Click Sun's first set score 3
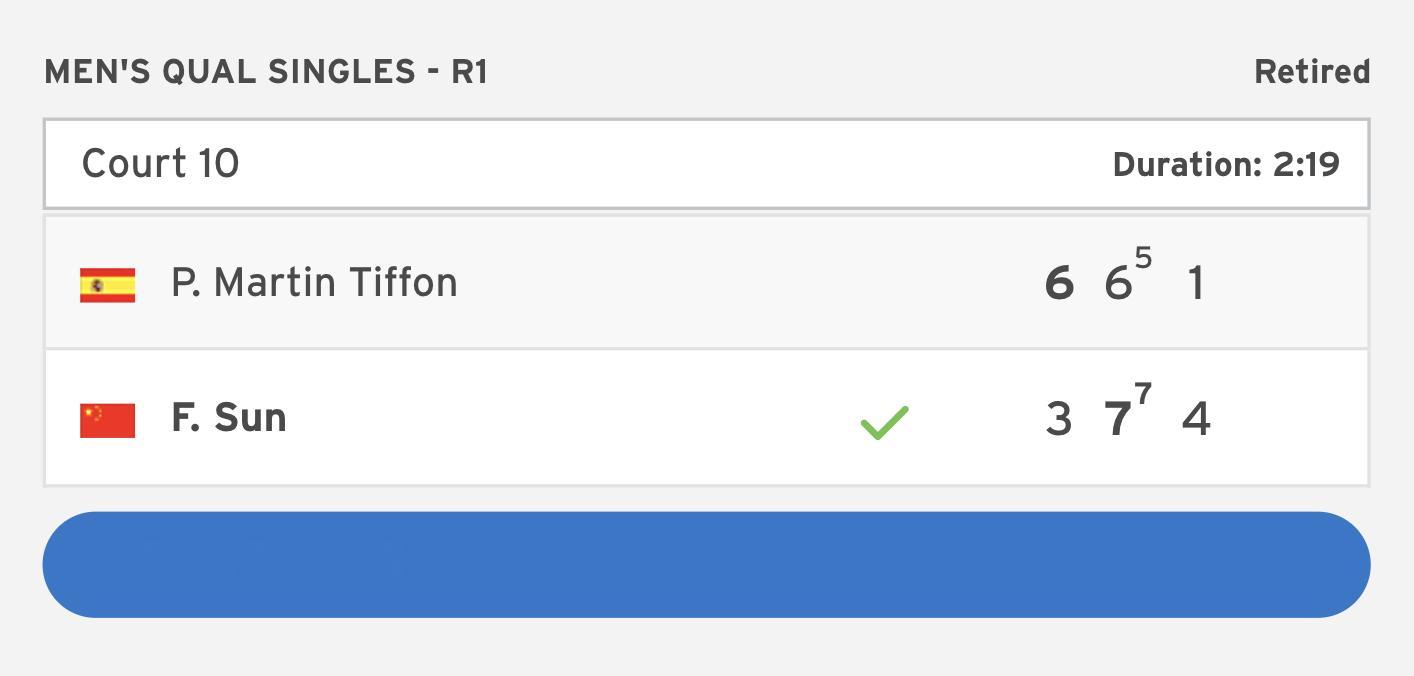The width and height of the screenshot is (1414, 676). 1058,419
